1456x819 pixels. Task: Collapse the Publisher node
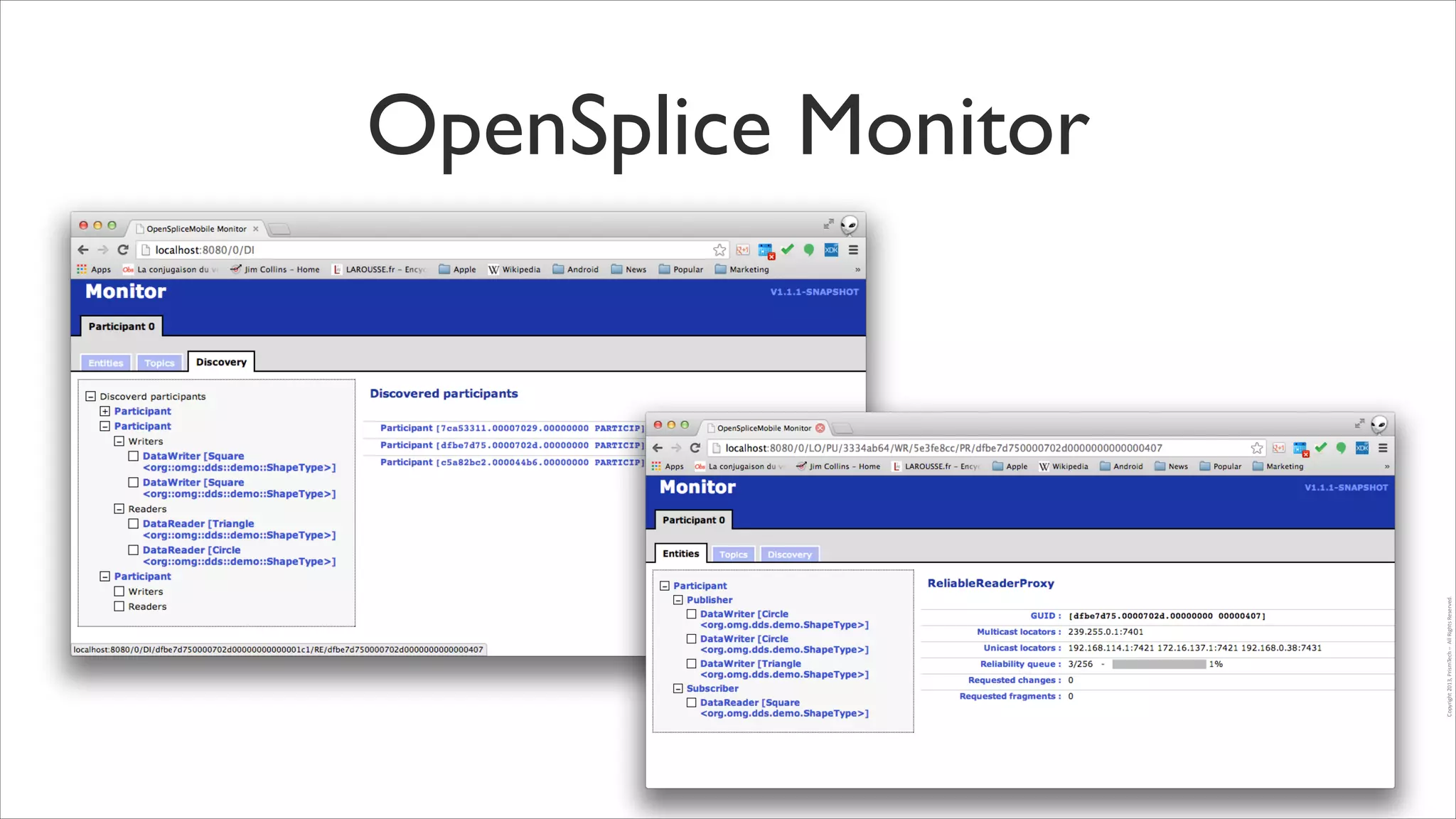coord(678,600)
